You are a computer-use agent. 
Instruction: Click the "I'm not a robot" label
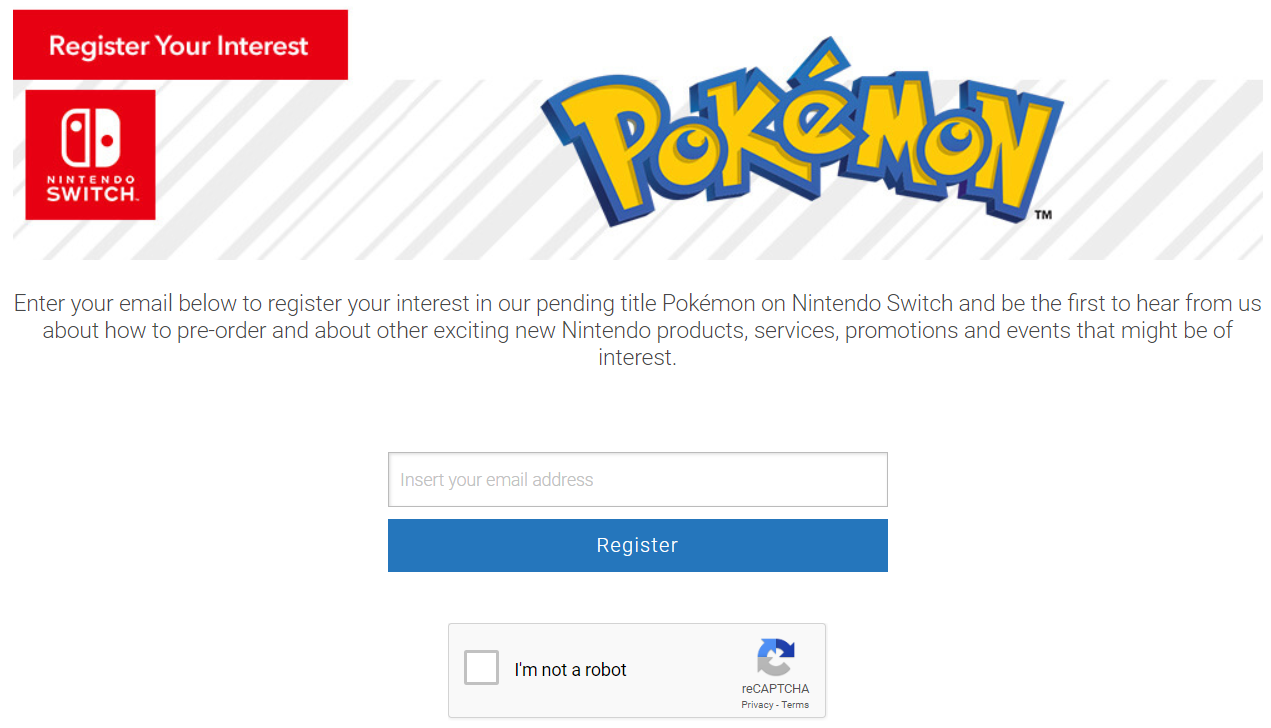coord(570,670)
